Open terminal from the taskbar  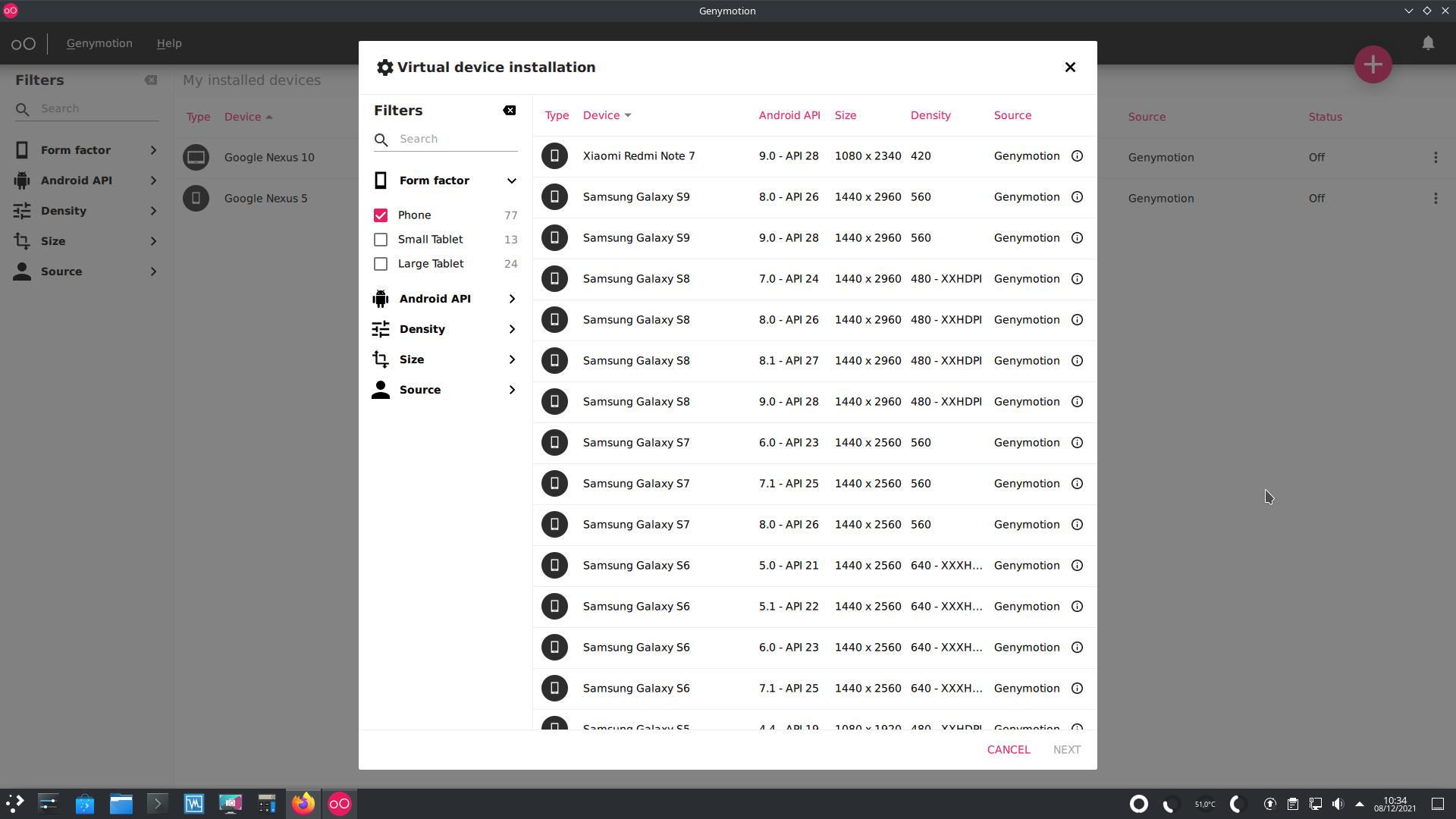pyautogui.click(x=158, y=804)
